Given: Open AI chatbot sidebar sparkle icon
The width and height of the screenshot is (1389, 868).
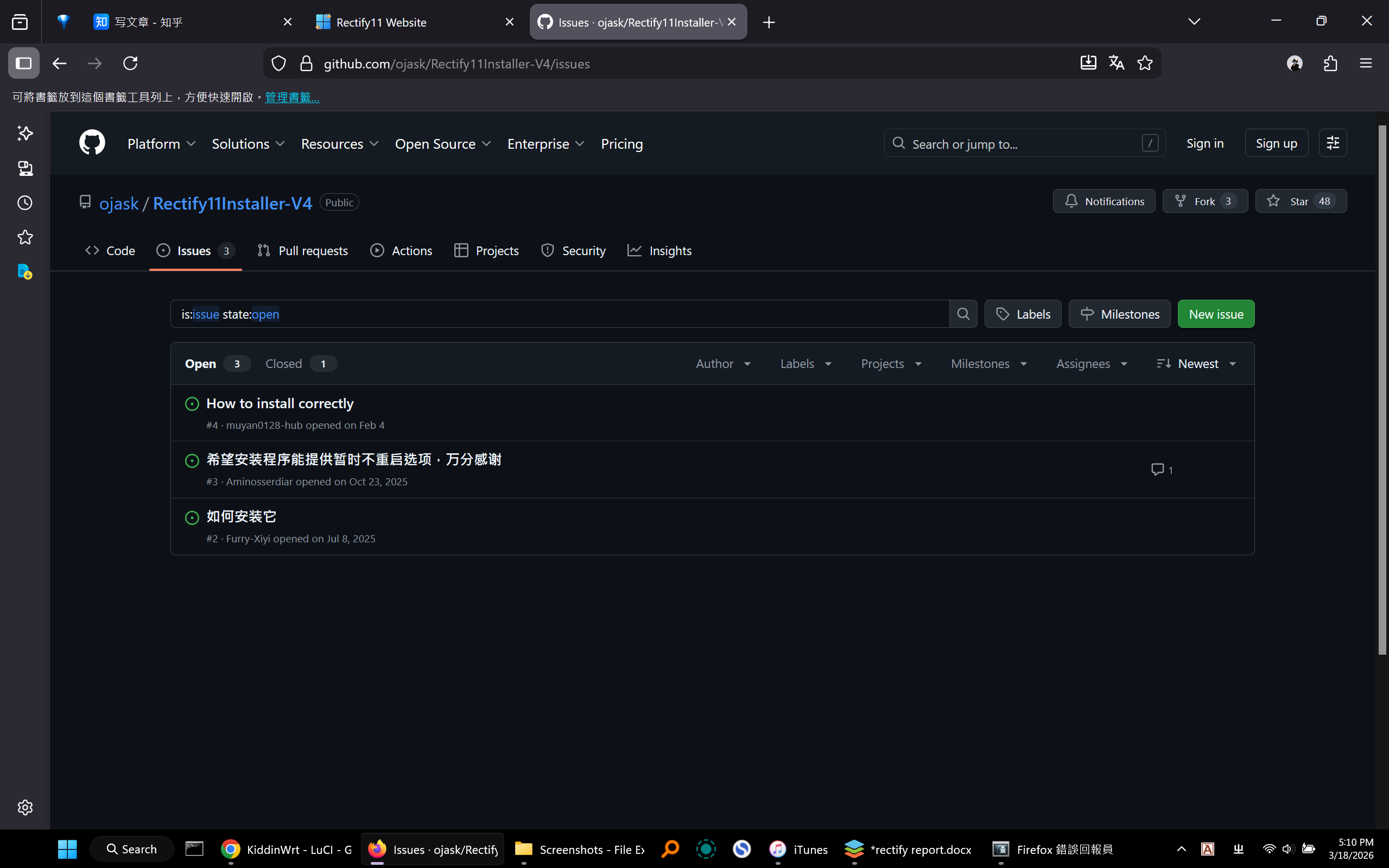Looking at the screenshot, I should tap(24, 133).
